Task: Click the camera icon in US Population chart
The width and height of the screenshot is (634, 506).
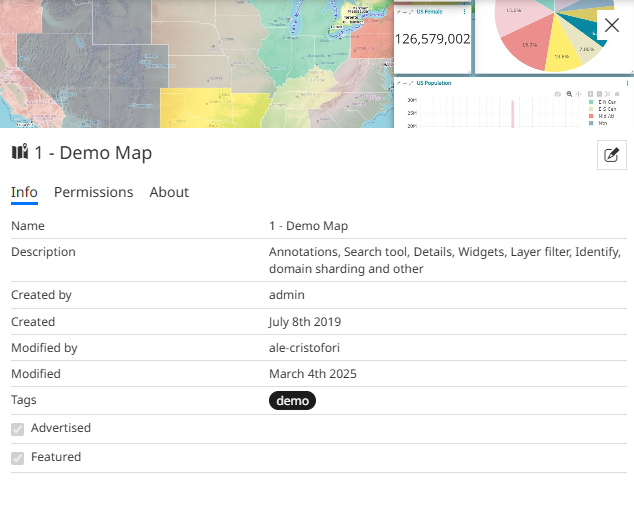Action: click(559, 93)
